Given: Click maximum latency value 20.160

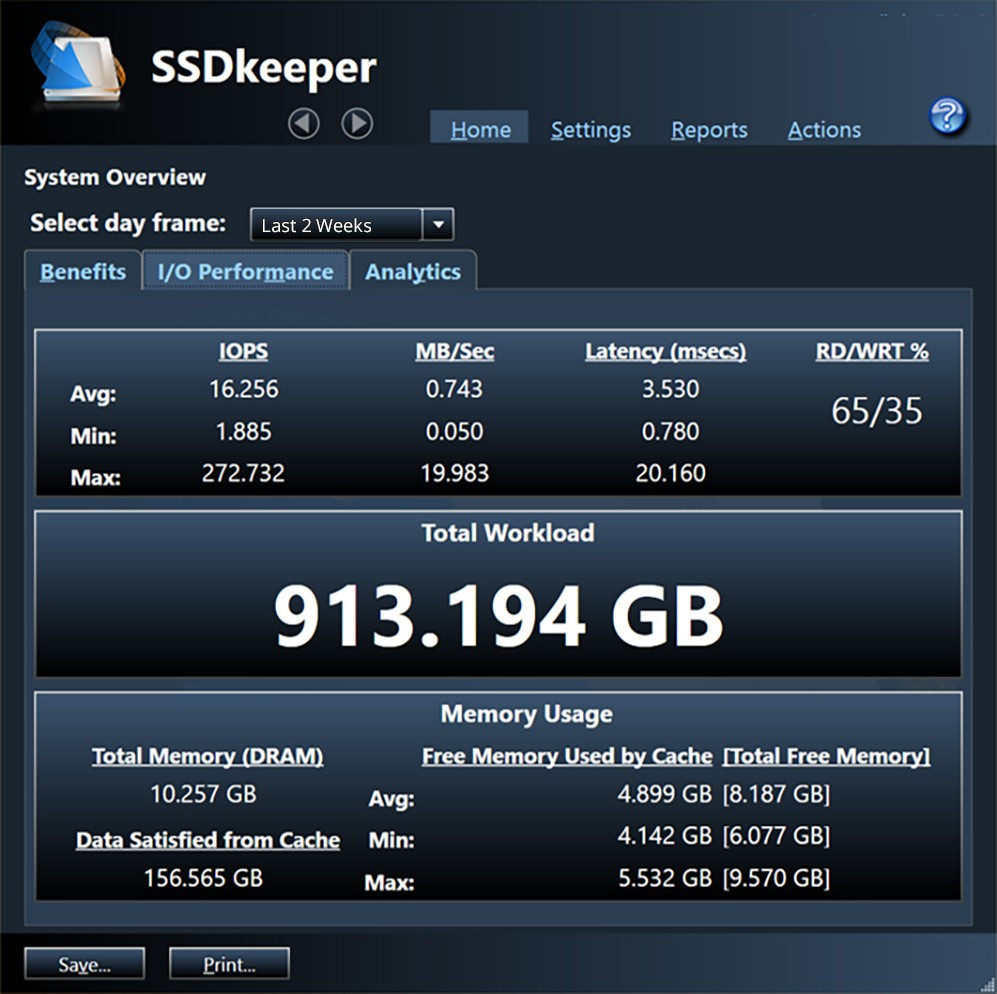Looking at the screenshot, I should [670, 473].
